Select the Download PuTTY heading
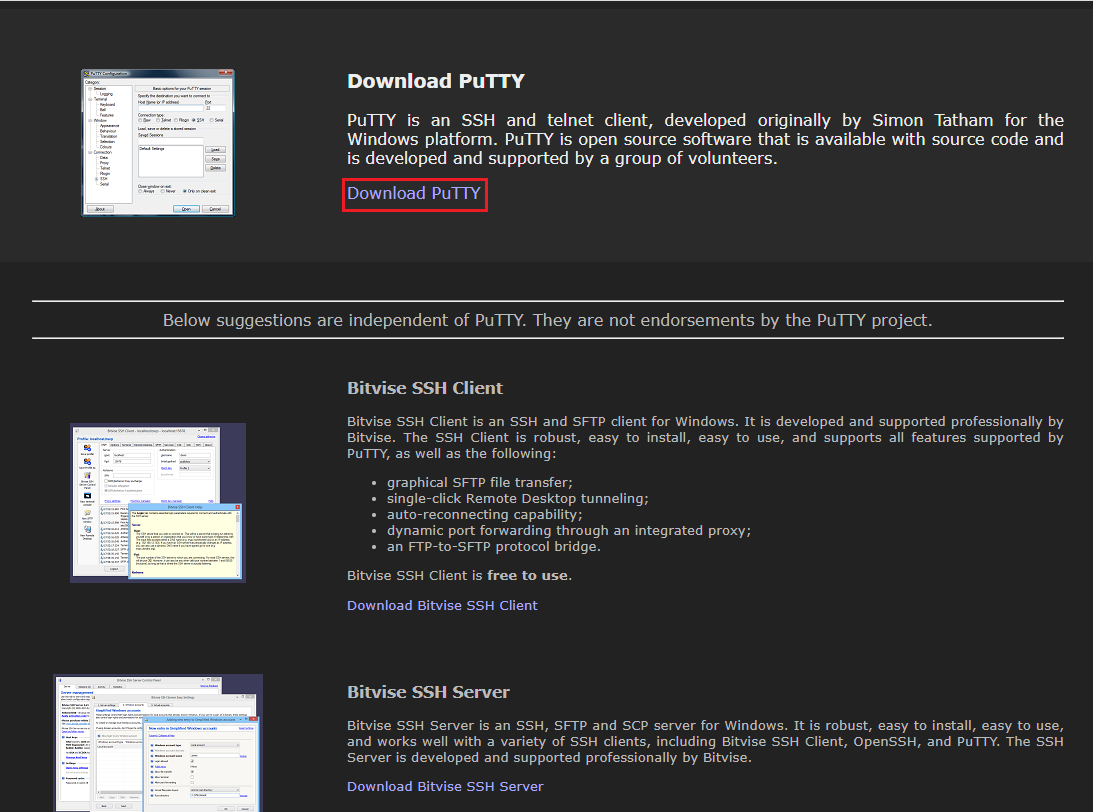1093x812 pixels. pos(436,82)
